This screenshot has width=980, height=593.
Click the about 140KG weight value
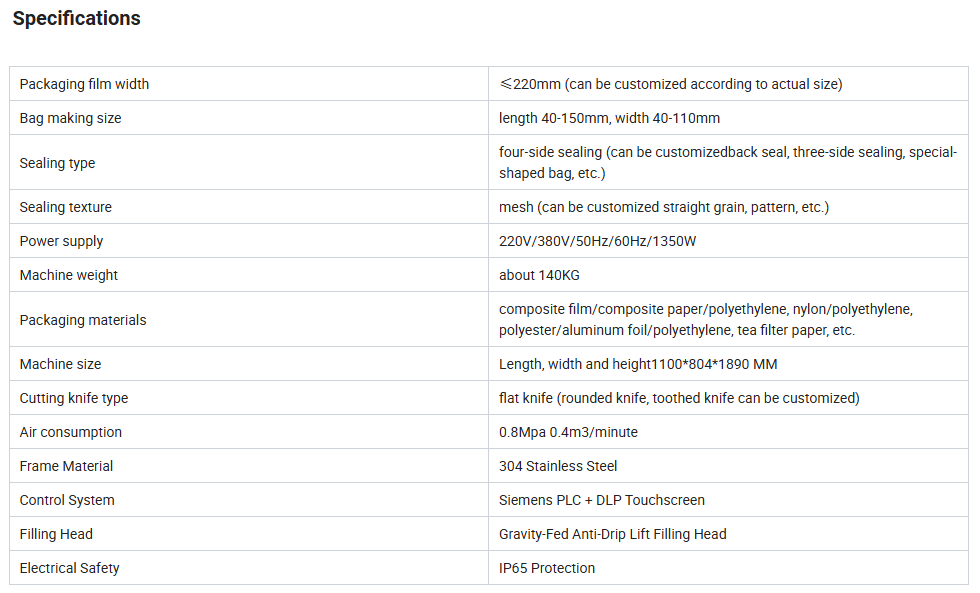click(539, 275)
